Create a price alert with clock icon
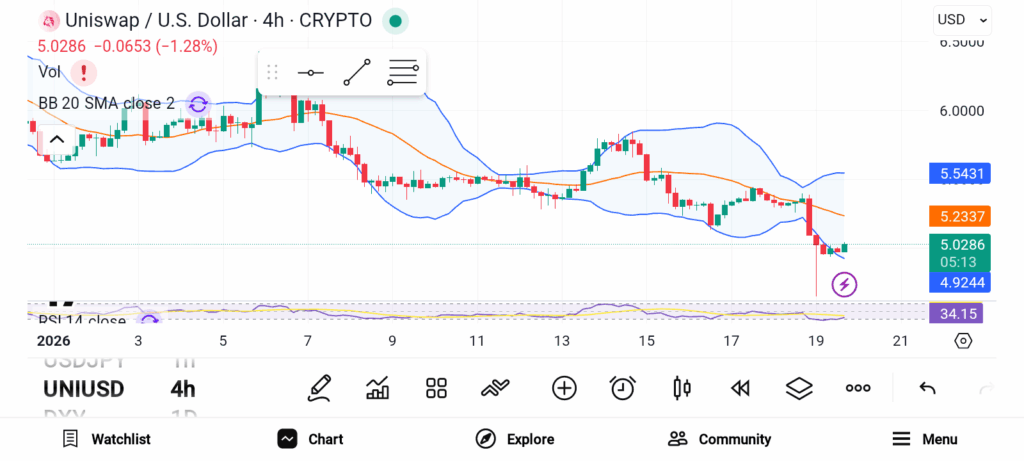The height and width of the screenshot is (461, 1024). [x=623, y=388]
